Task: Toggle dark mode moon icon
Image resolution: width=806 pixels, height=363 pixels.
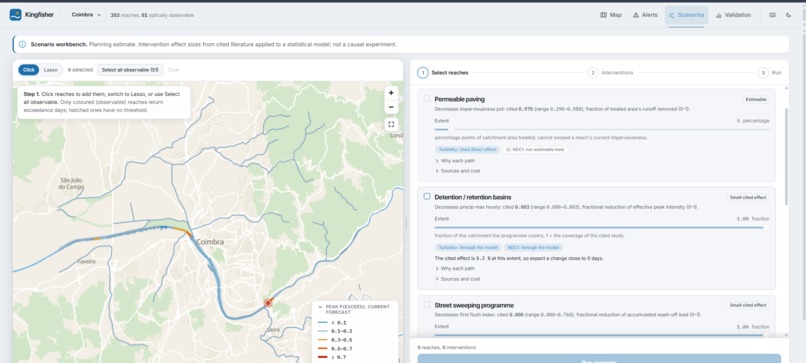Action: 789,15
